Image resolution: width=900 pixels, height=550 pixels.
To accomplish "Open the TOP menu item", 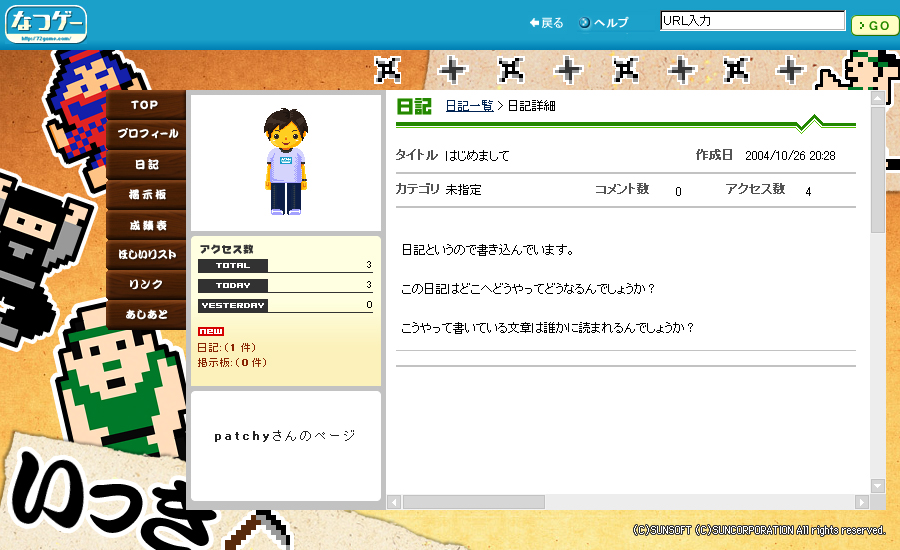I will tap(146, 105).
